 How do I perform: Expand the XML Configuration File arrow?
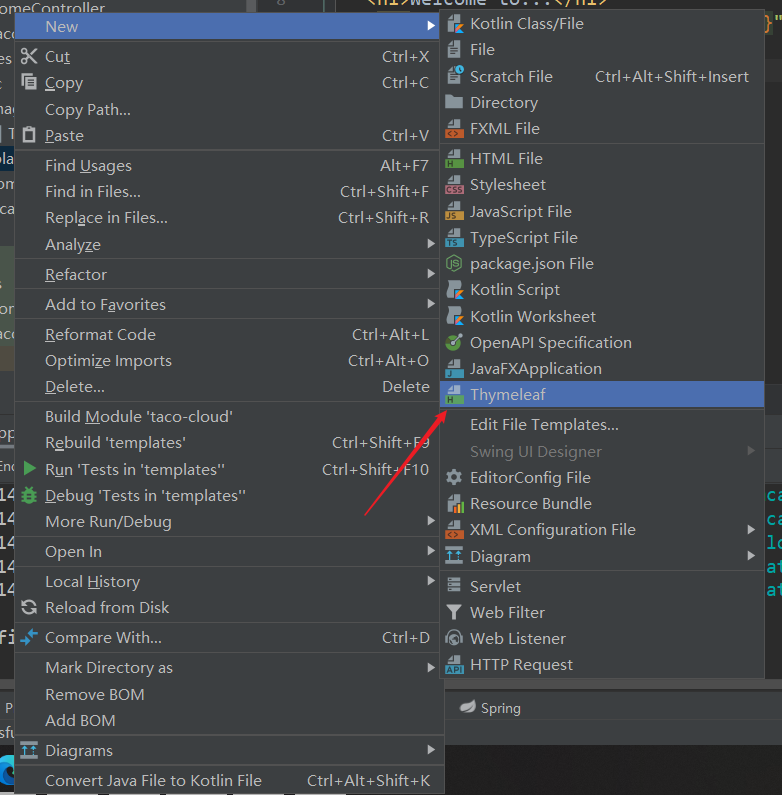pos(751,530)
